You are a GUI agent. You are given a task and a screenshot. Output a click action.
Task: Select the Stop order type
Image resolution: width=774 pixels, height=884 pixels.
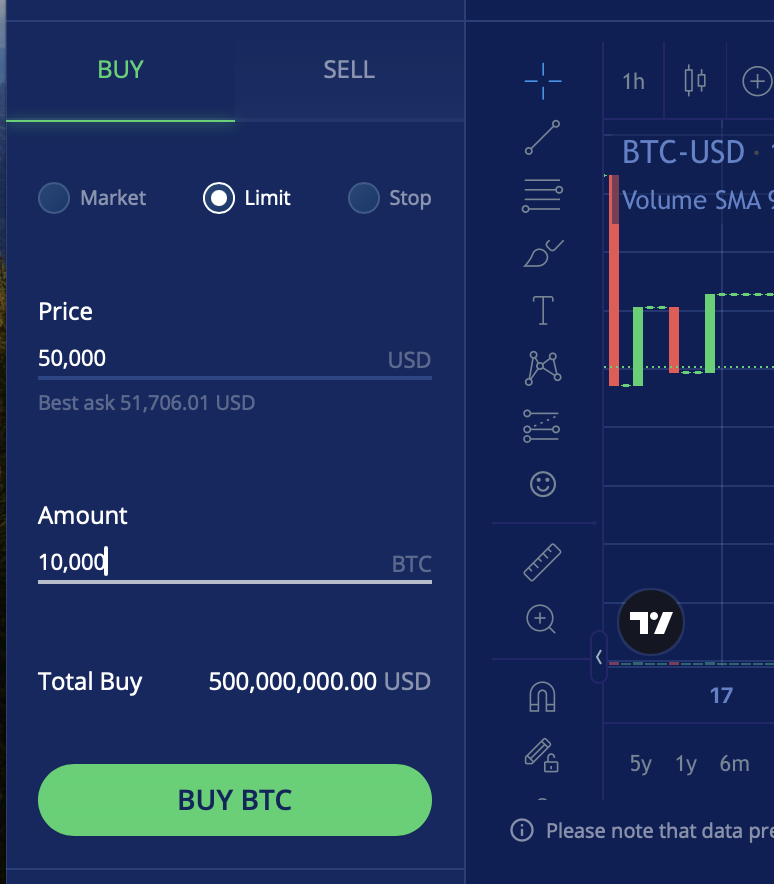364,198
